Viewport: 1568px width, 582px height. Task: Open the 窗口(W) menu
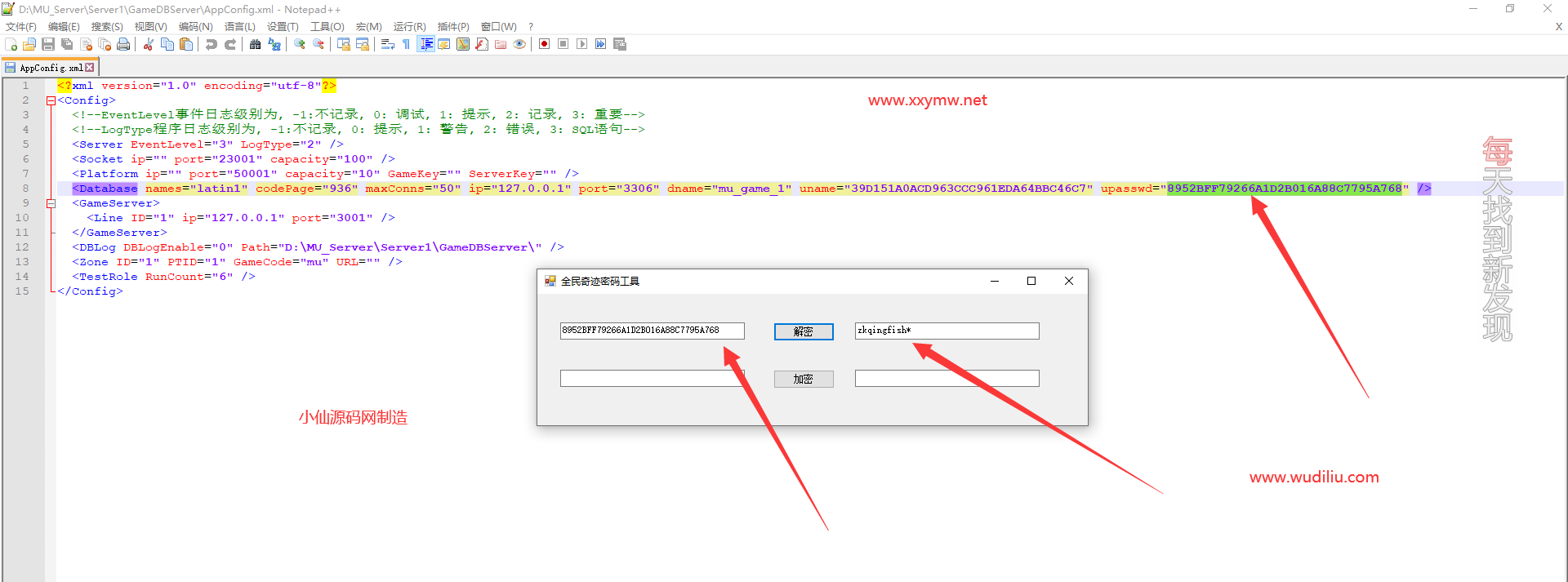[x=499, y=27]
